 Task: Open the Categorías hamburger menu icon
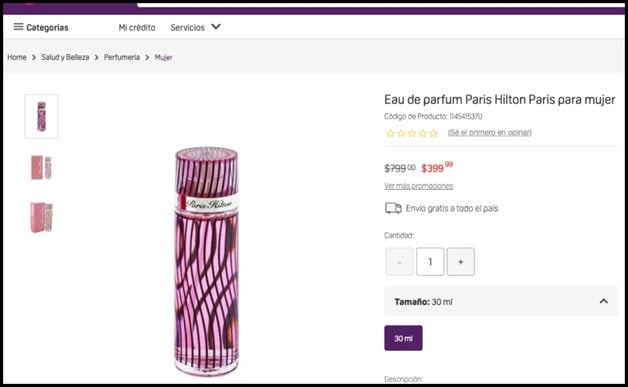(18, 27)
